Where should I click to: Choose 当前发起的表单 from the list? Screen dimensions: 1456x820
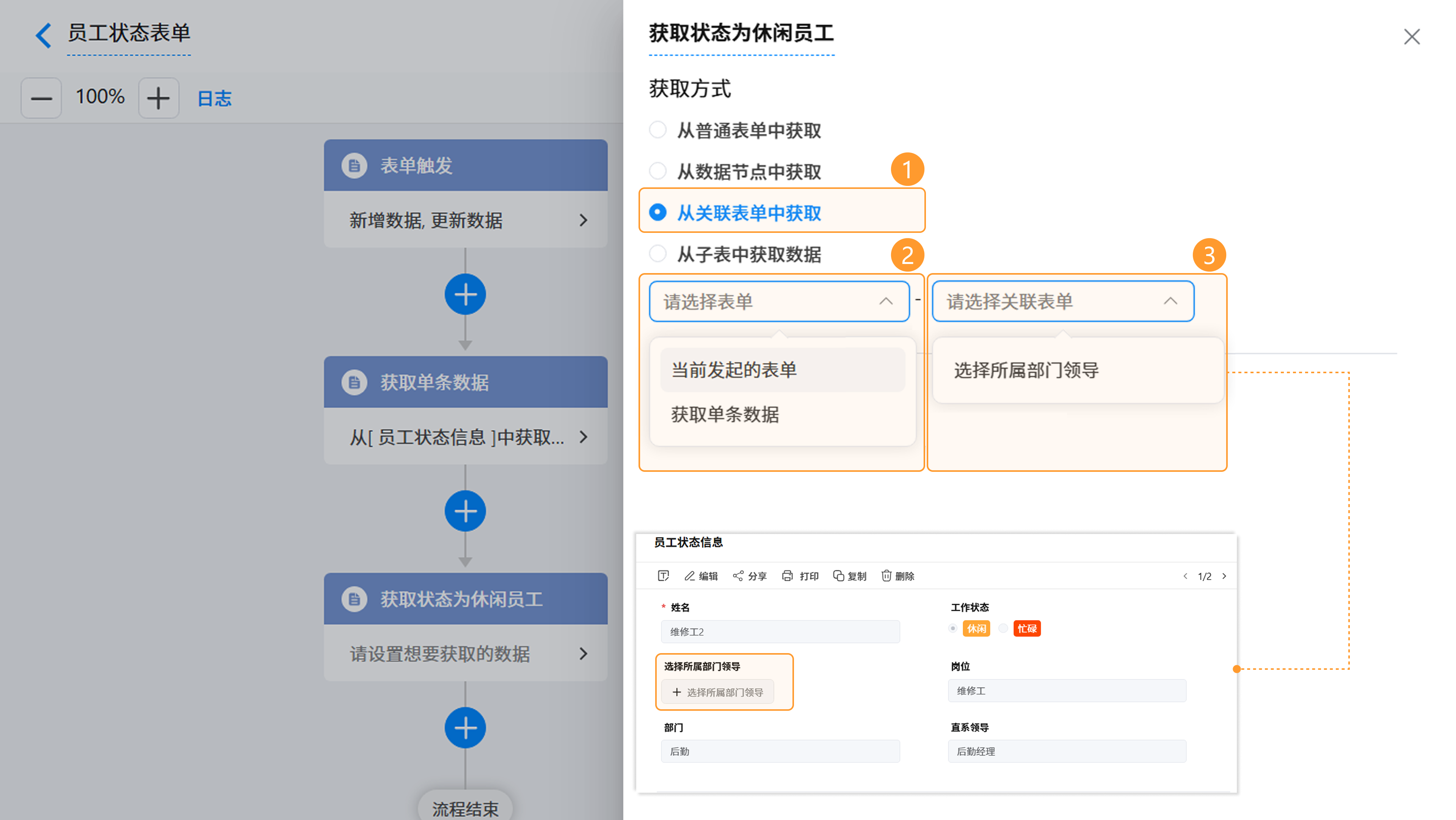pyautogui.click(x=782, y=370)
